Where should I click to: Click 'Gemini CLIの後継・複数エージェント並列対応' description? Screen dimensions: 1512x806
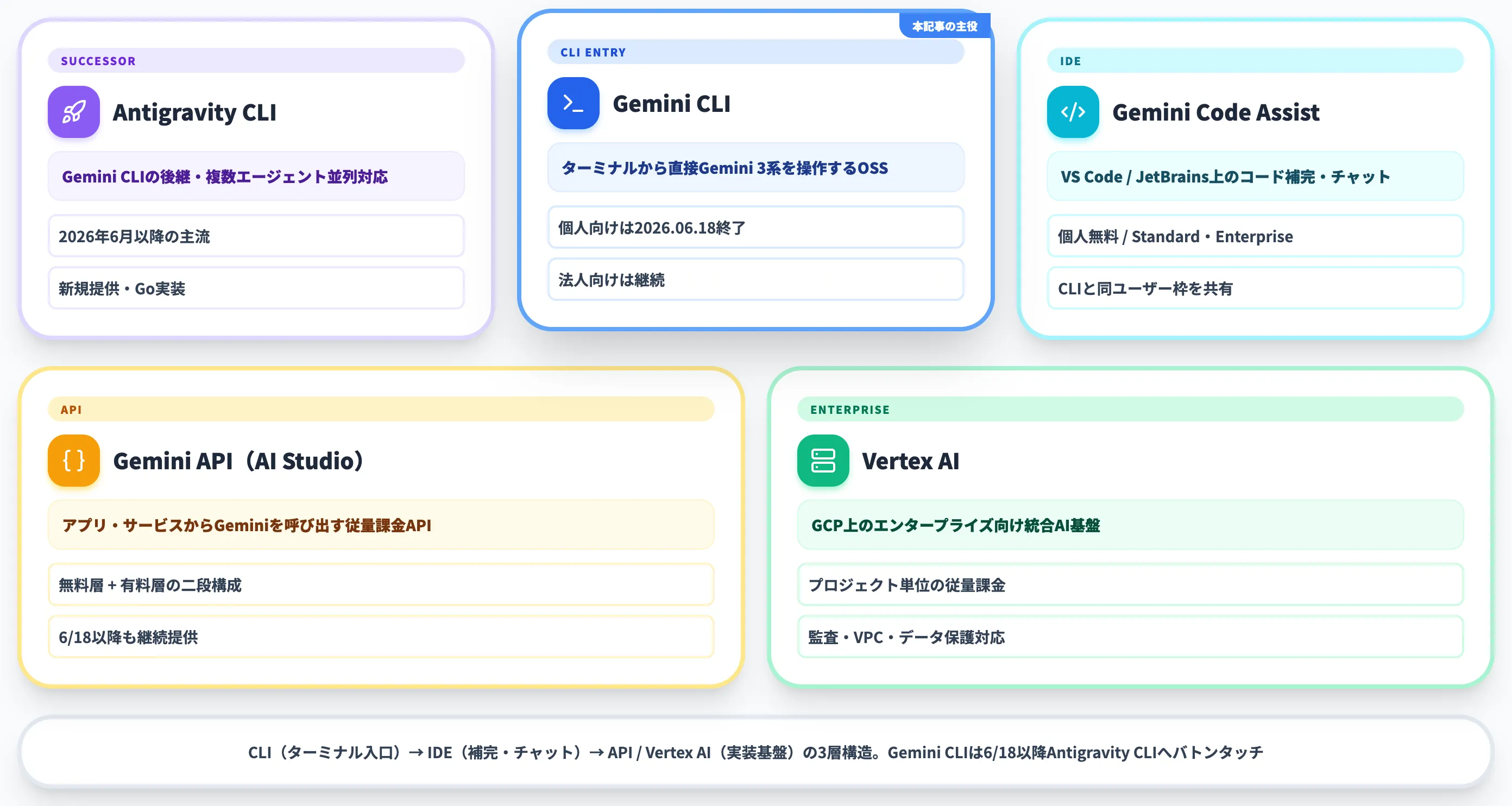(x=256, y=176)
